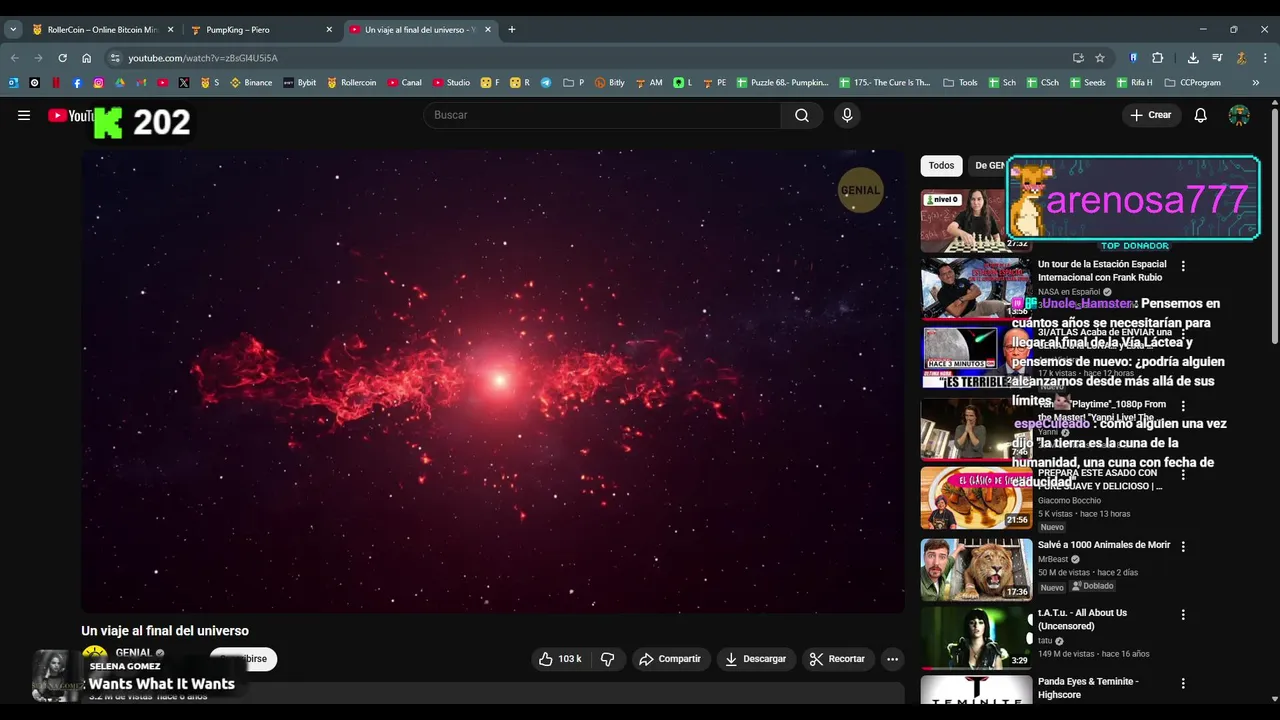
Task: Click the Recortar clip button
Action: point(837,659)
